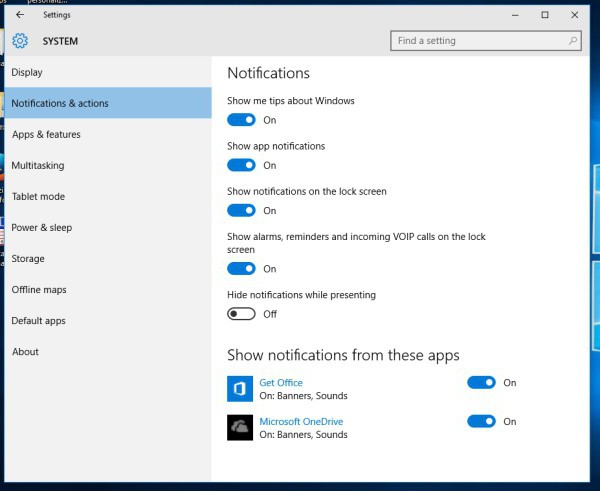Select Apps & features in sidebar

(x=46, y=134)
